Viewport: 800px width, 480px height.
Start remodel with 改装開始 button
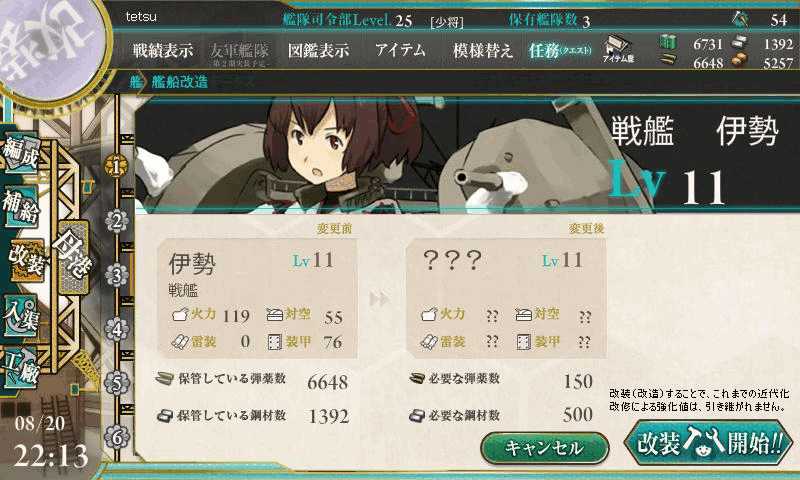[708, 443]
